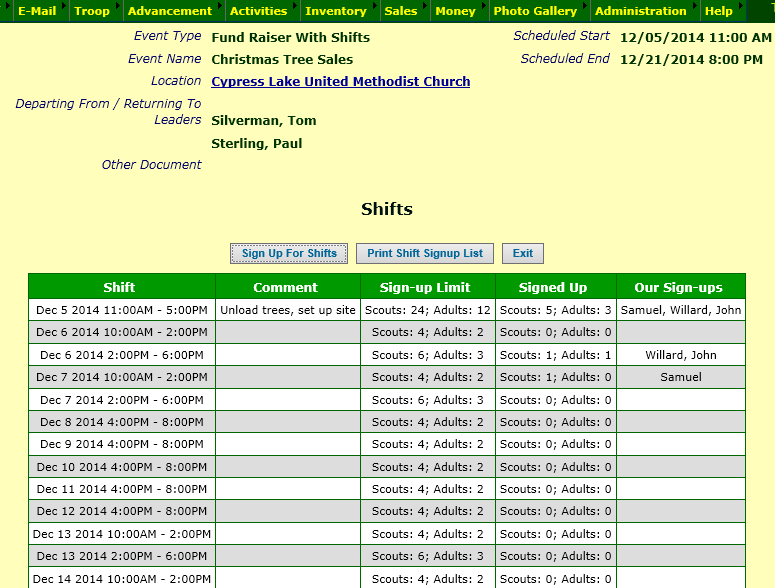Click 'Scouts: 1; Adults: 0' signed up cell
775x588 pixels.
(556, 377)
